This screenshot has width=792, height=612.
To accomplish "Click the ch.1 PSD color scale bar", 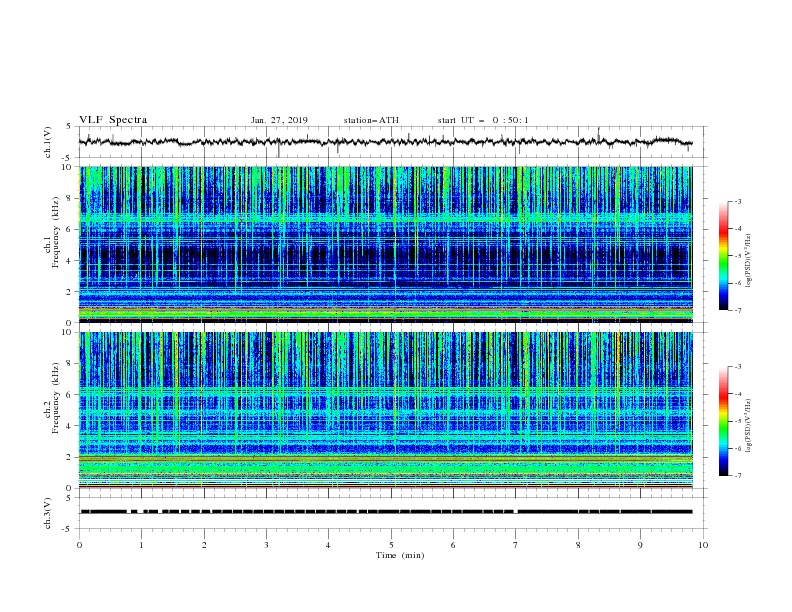I will point(723,256).
